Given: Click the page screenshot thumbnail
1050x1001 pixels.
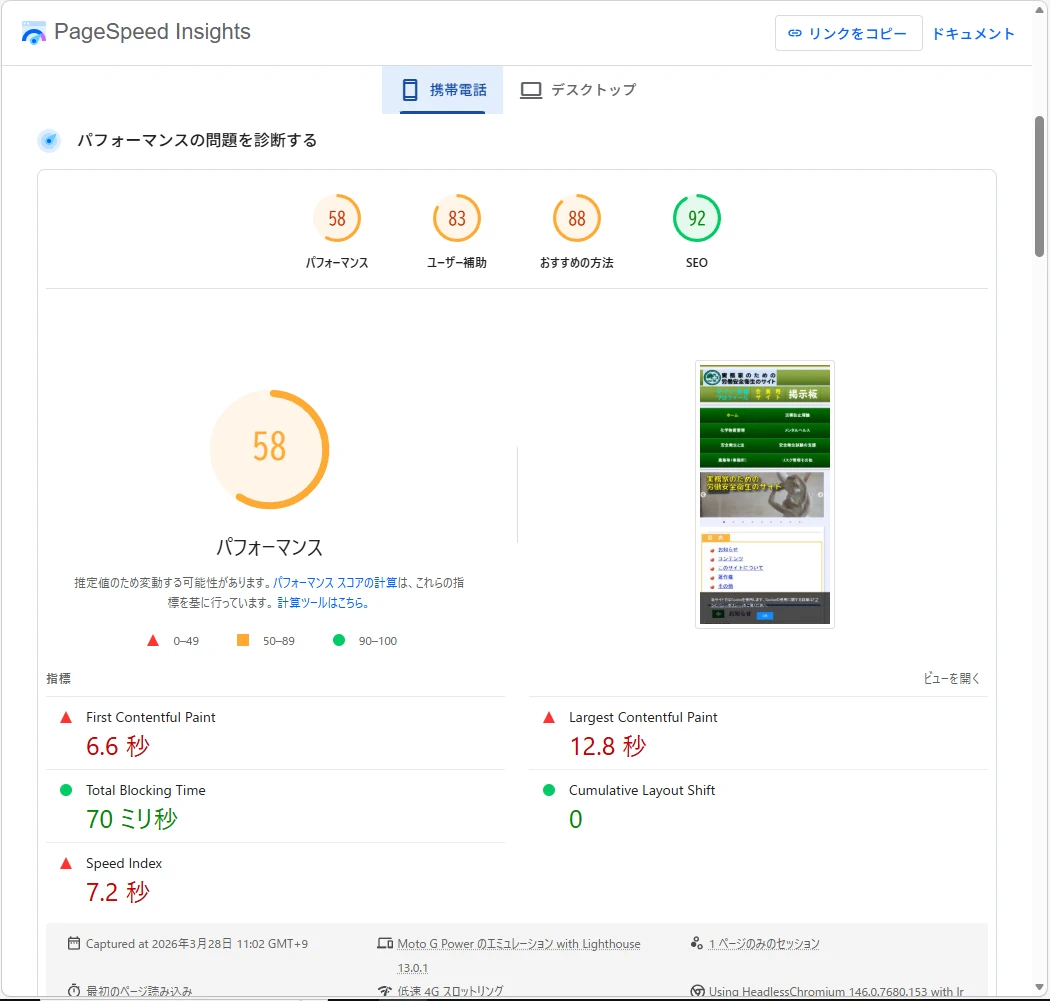Looking at the screenshot, I should tap(765, 494).
